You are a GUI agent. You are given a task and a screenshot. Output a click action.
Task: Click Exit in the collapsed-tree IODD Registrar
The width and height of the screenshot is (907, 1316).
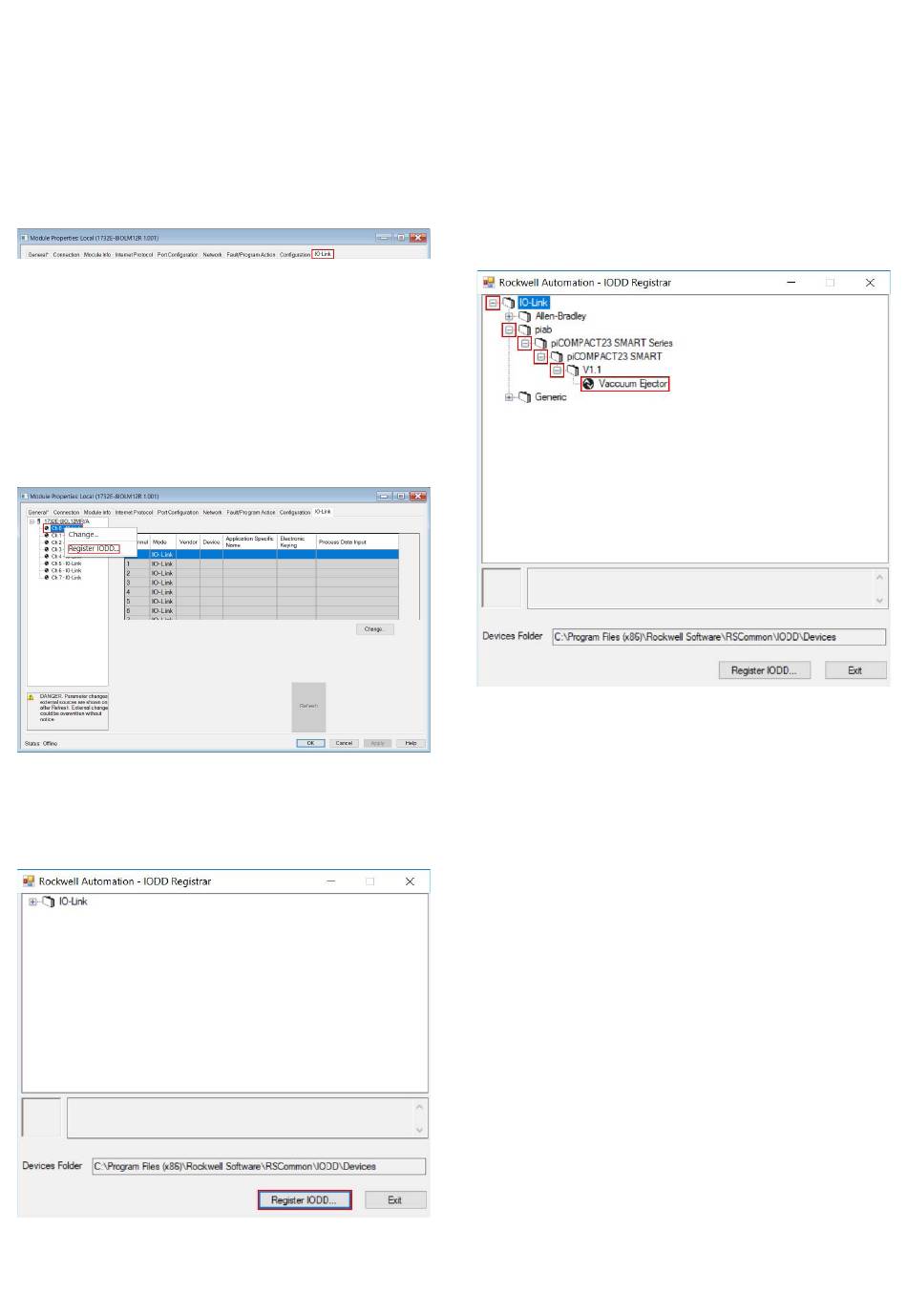pos(394,1200)
